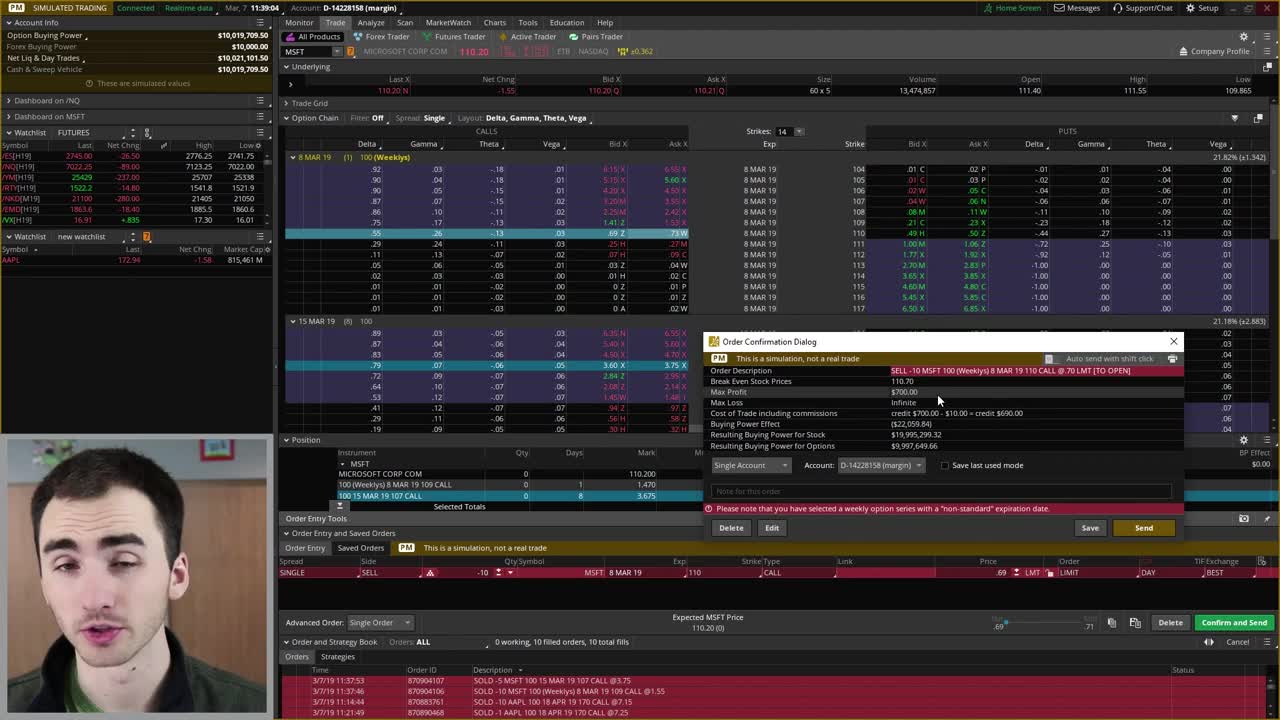
Task: Open the Dashboard on /NQ panel menu icon
Action: (260, 101)
